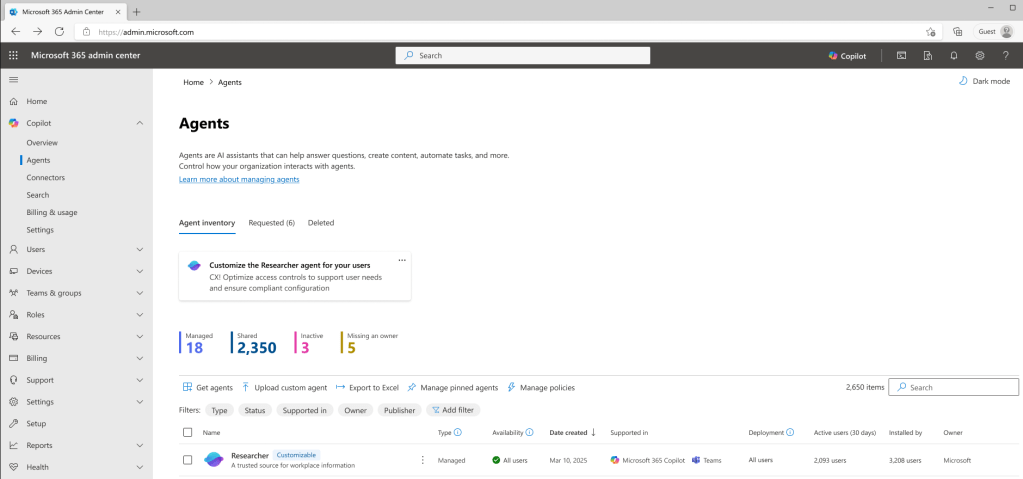1023x479 pixels.
Task: Click the help question mark icon
Action: (x=1005, y=55)
